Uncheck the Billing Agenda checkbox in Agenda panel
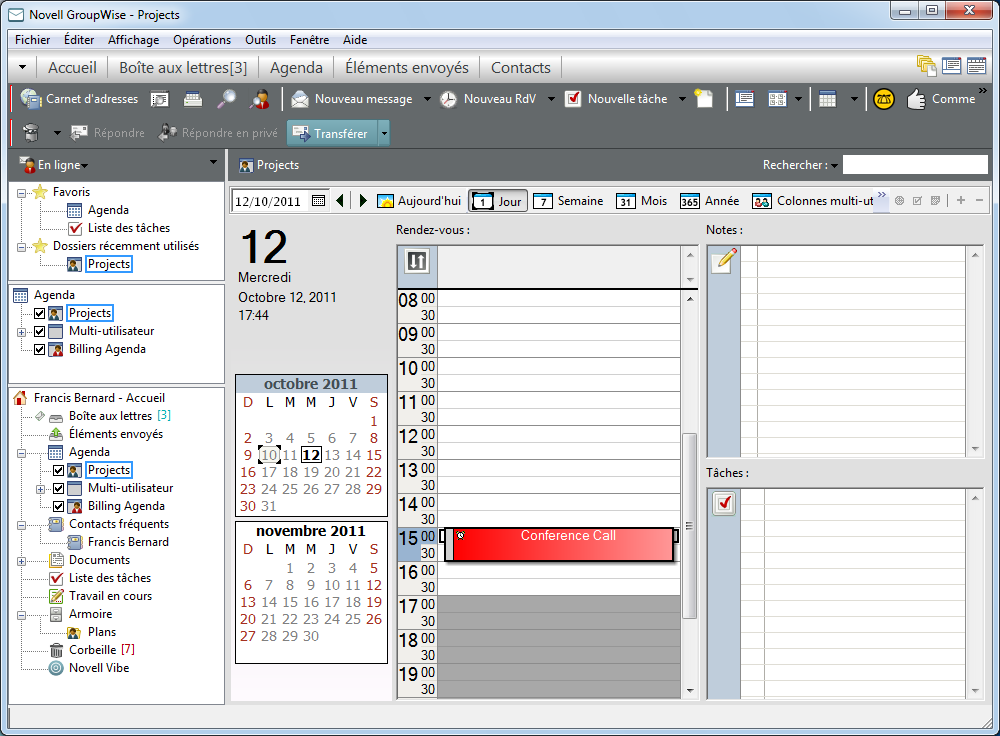 40,349
